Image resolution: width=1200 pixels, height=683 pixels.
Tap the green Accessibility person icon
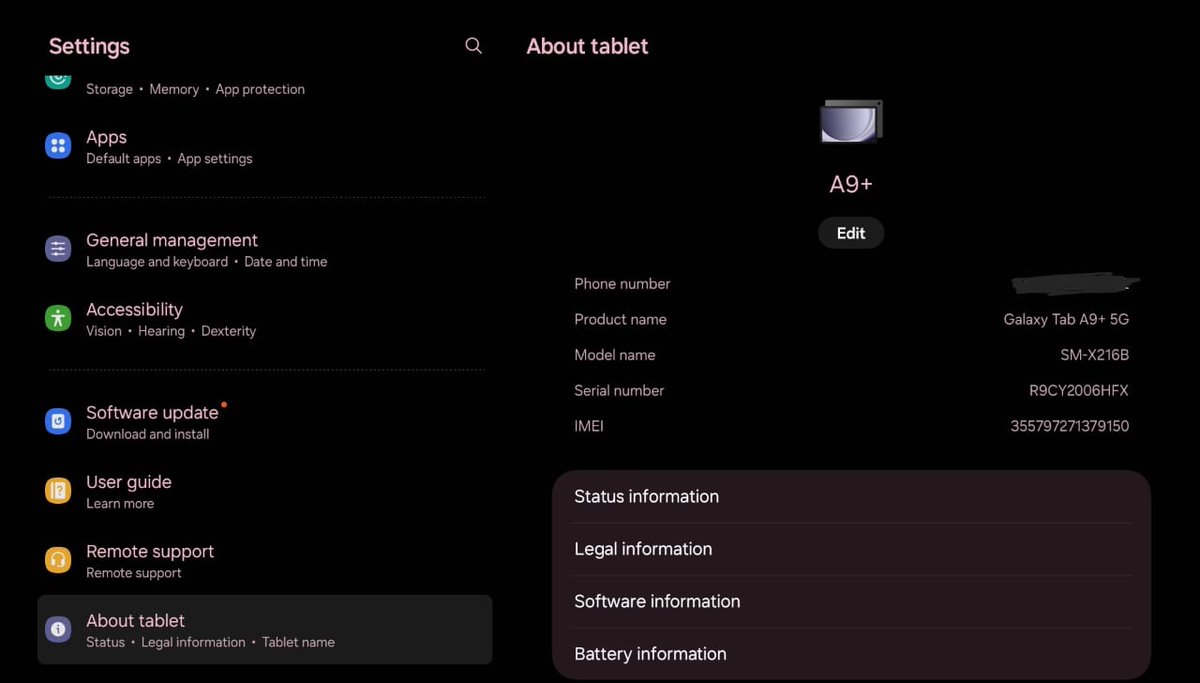58,318
